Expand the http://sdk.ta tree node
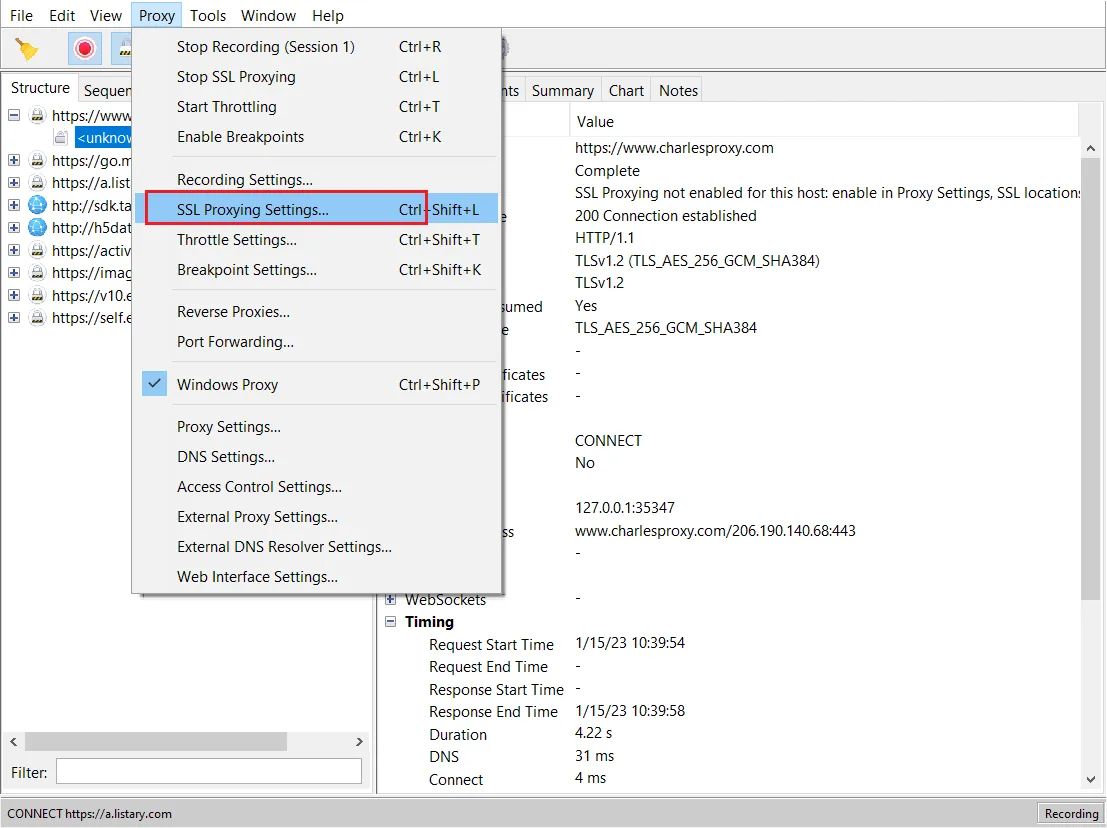 point(13,205)
